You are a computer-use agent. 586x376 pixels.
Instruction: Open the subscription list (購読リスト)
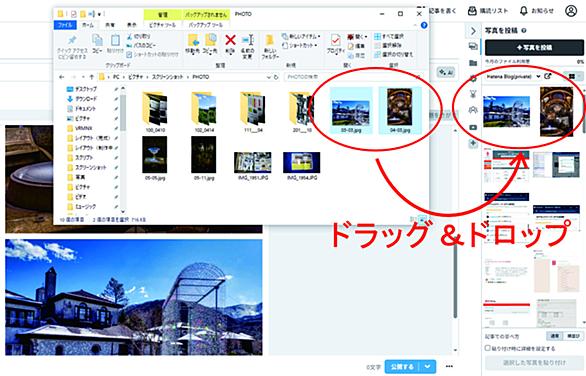coord(488,11)
